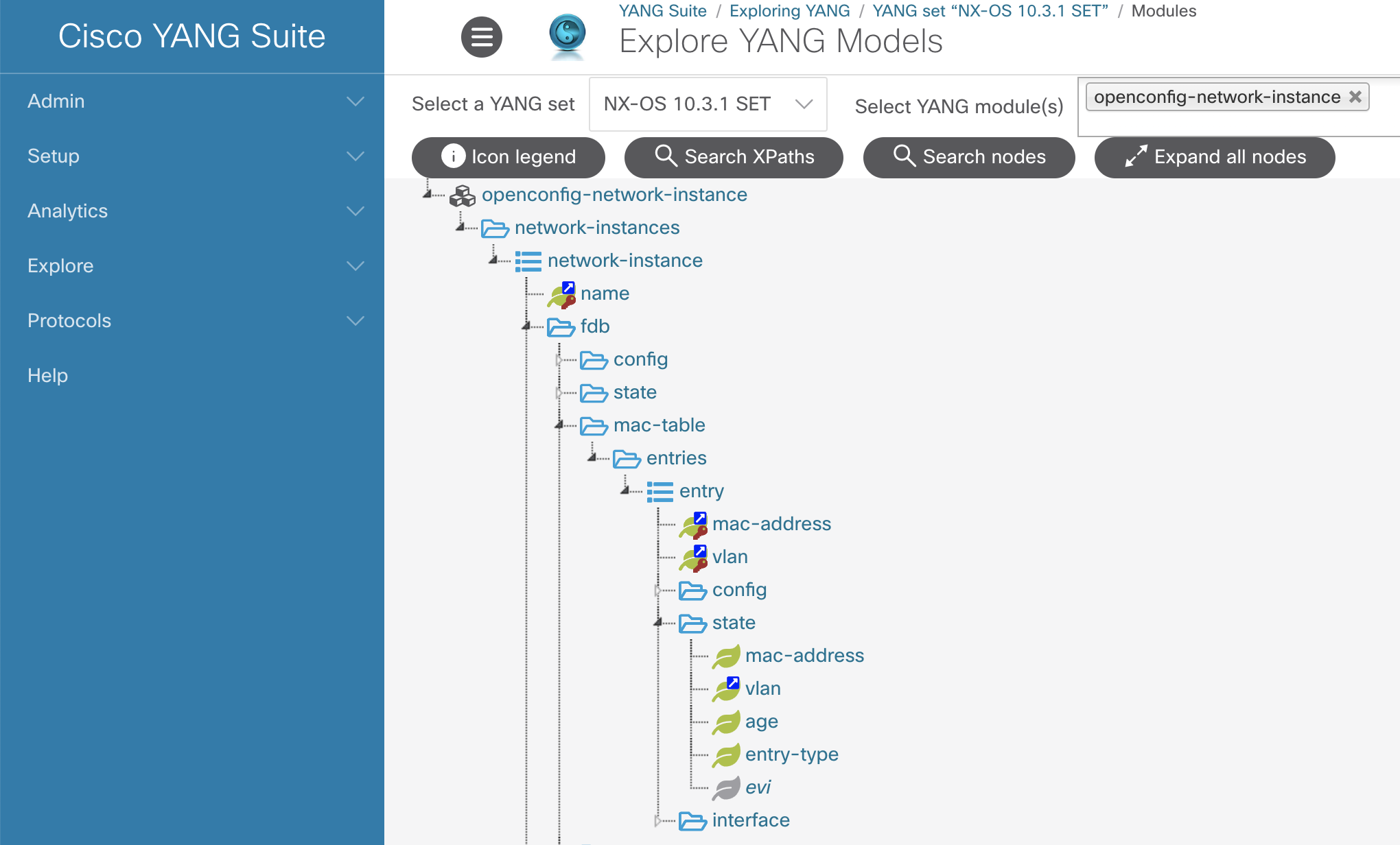Follow the YANG Suite breadcrumb link
This screenshot has height=845, width=1400.
[662, 11]
